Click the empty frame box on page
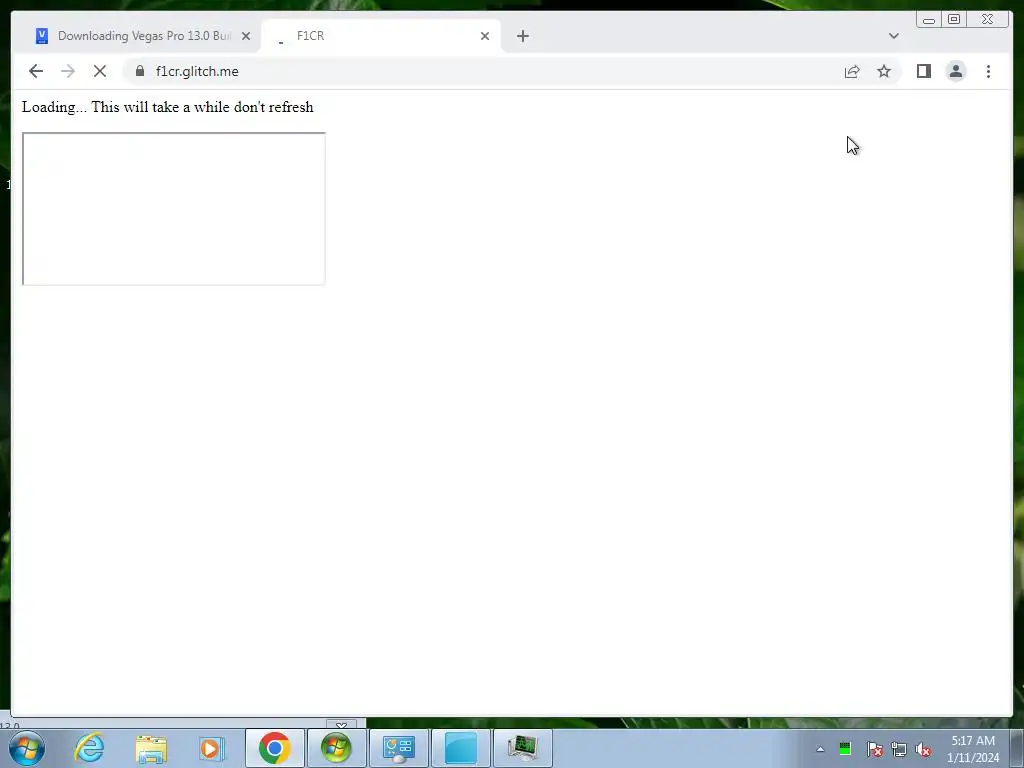Screen dimensions: 1024x768 [174, 209]
